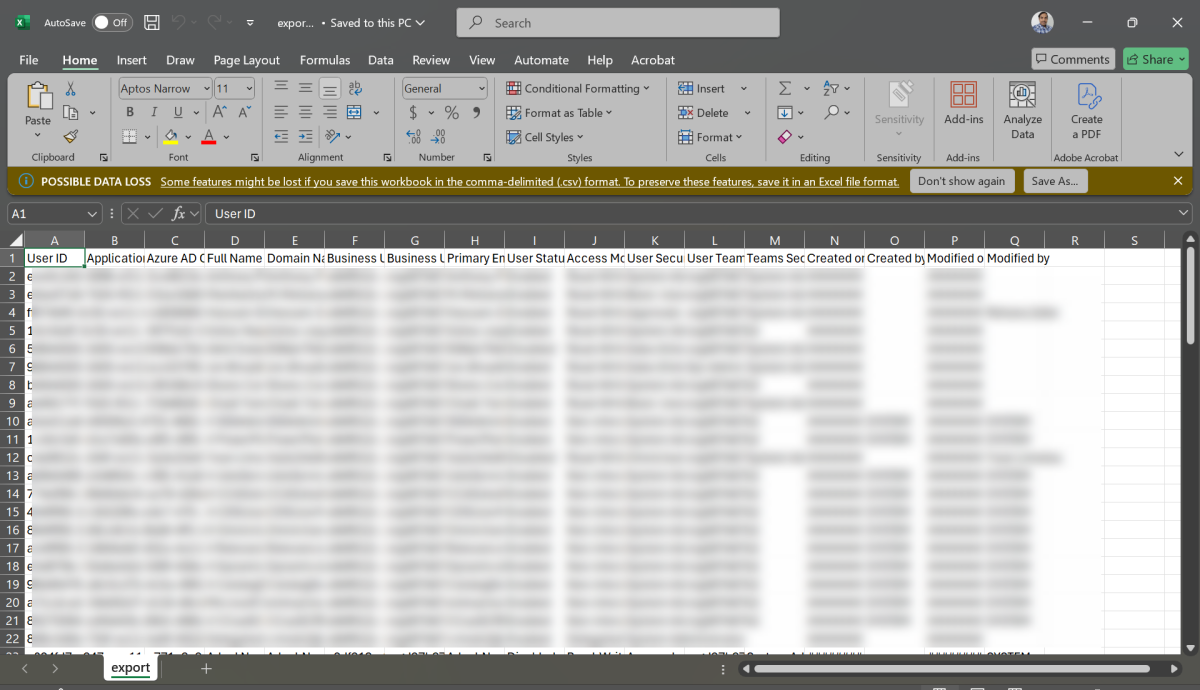Image resolution: width=1200 pixels, height=690 pixels.
Task: Click Increase Indent icon
Action: tap(305, 137)
